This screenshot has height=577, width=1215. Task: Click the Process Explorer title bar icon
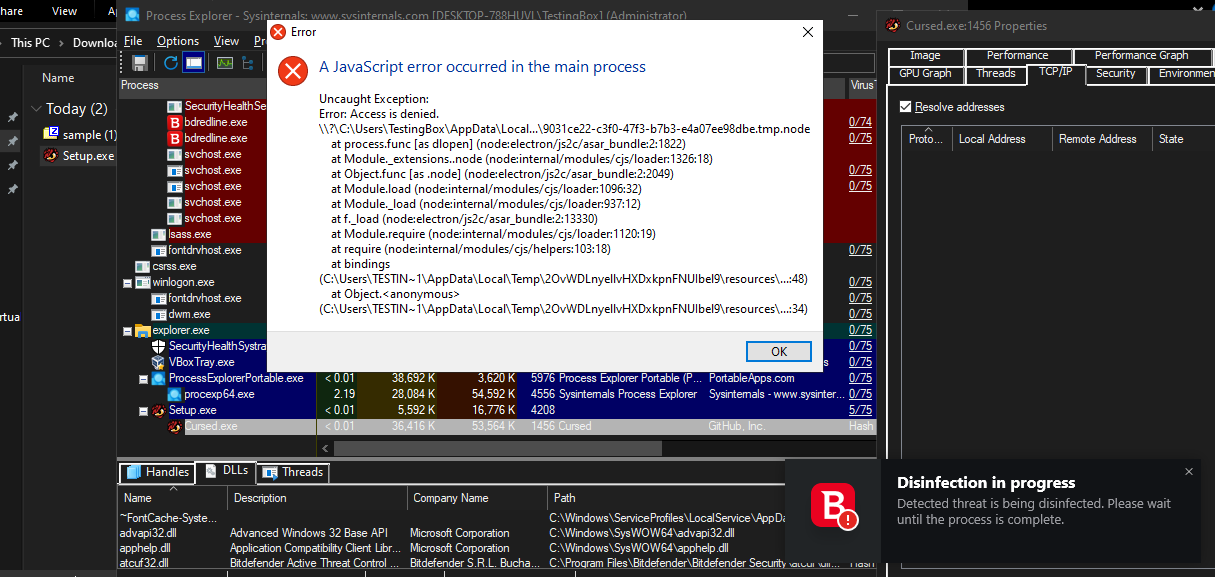coord(131,15)
